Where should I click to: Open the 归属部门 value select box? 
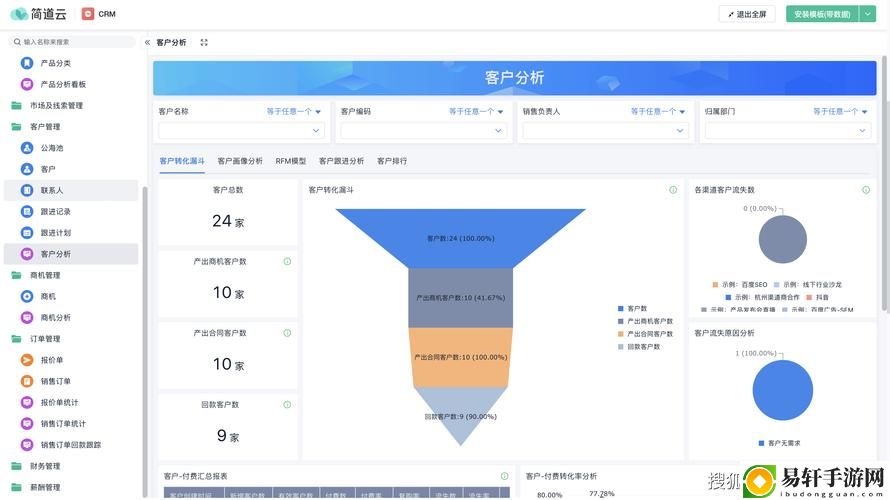[788, 131]
